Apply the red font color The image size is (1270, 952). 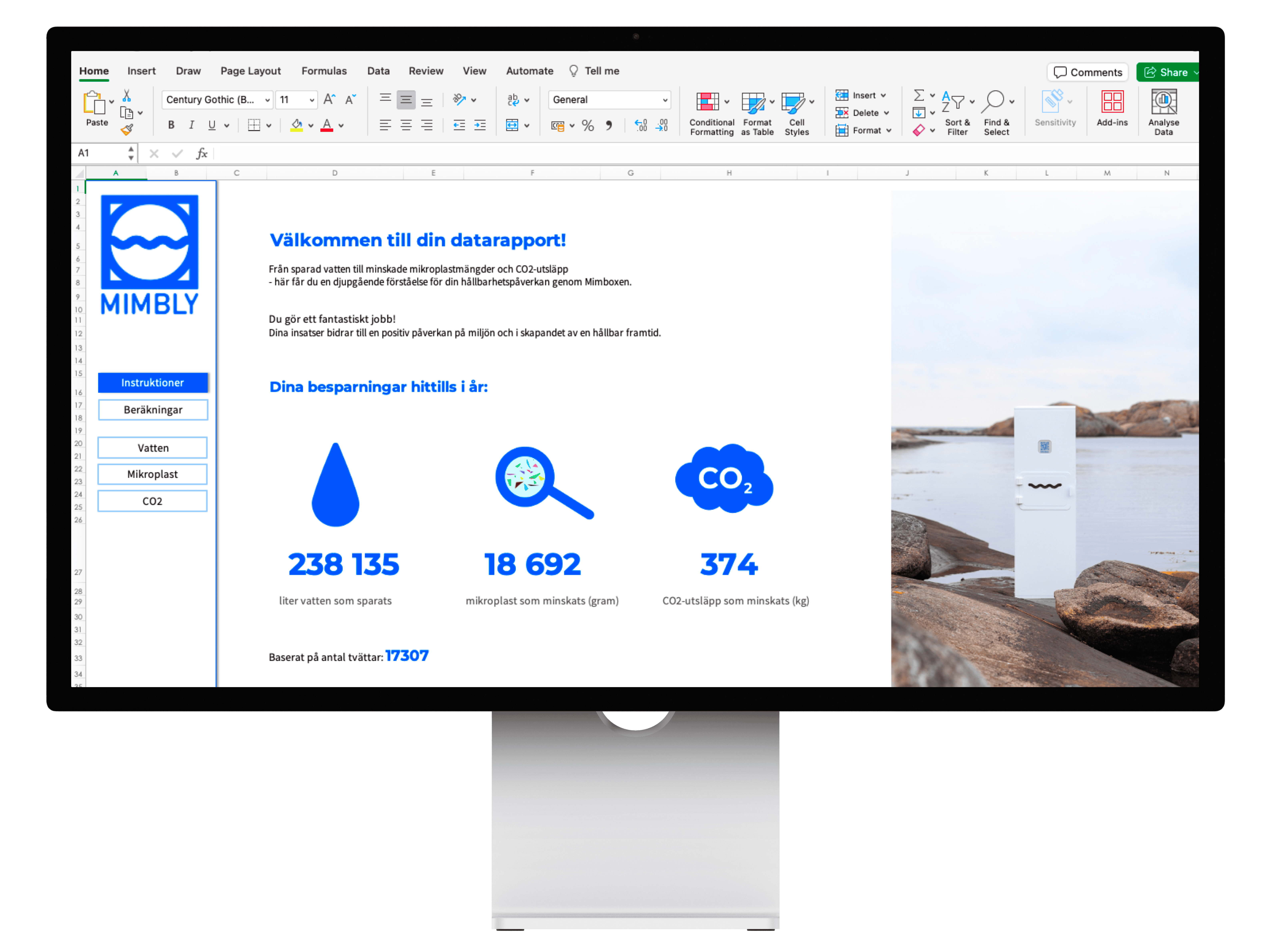pyautogui.click(x=327, y=125)
